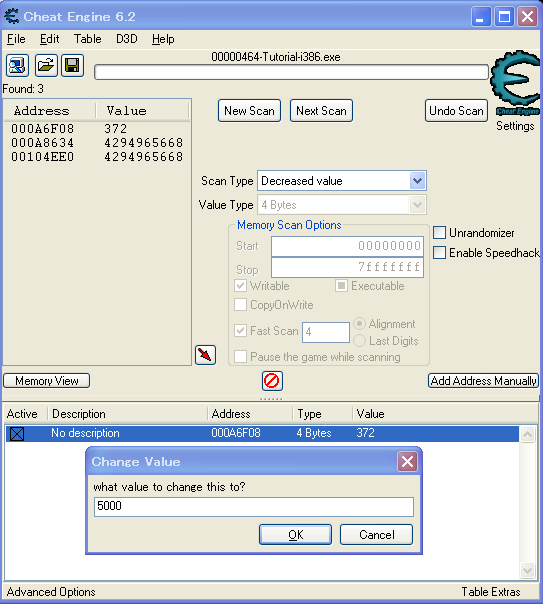Click the Value column header in results
Image resolution: width=543 pixels, height=604 pixels.
point(142,111)
